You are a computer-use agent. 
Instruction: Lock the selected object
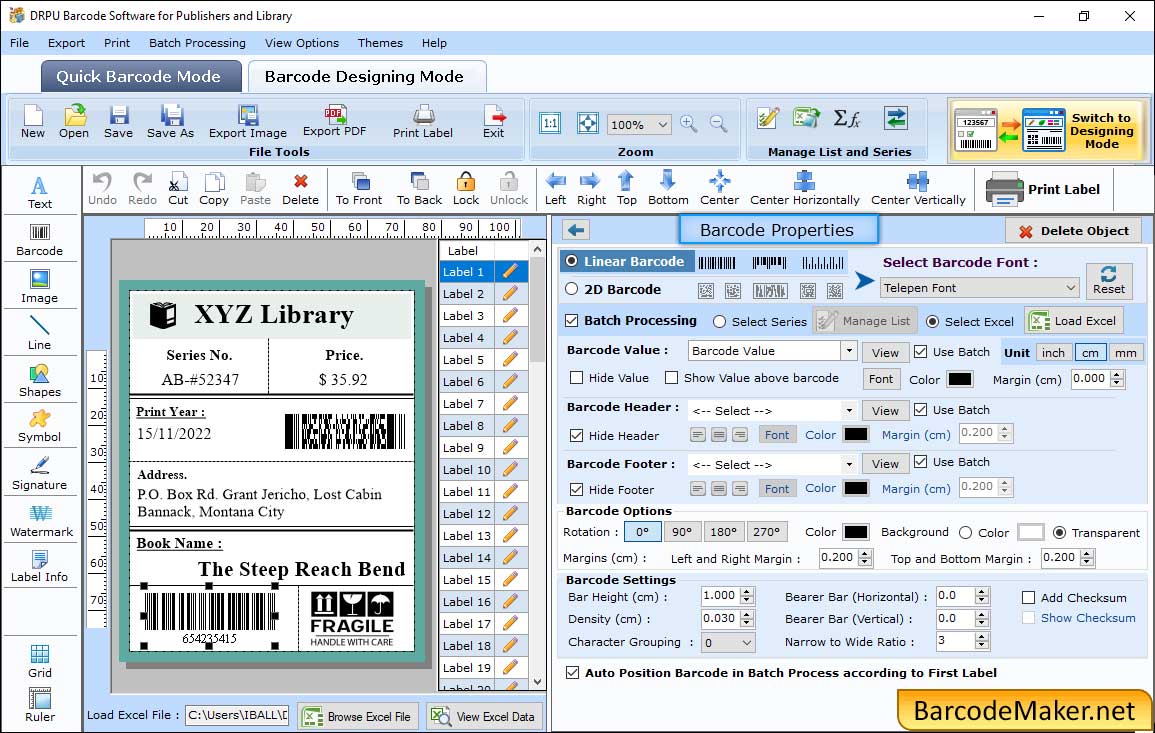466,189
